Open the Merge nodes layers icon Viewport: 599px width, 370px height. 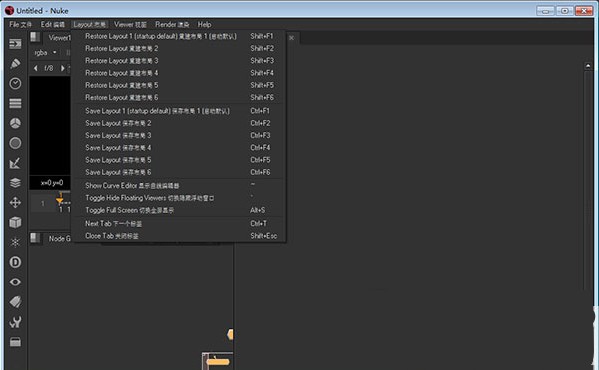(x=15, y=183)
